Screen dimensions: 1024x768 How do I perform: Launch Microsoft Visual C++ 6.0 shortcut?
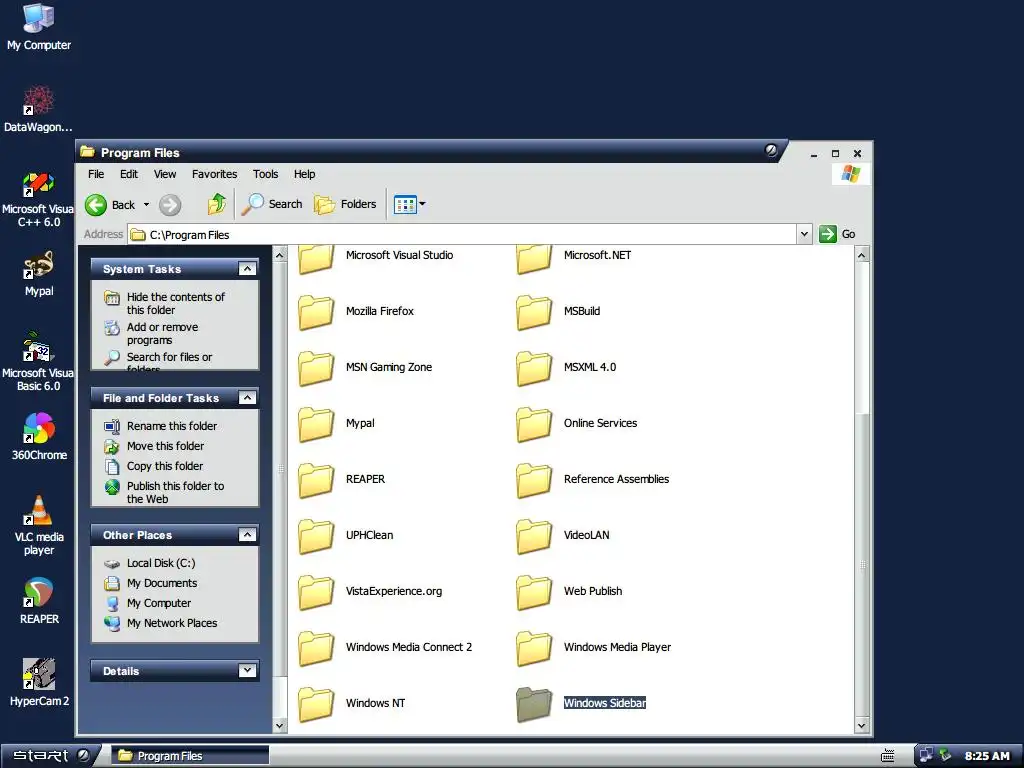point(39,199)
